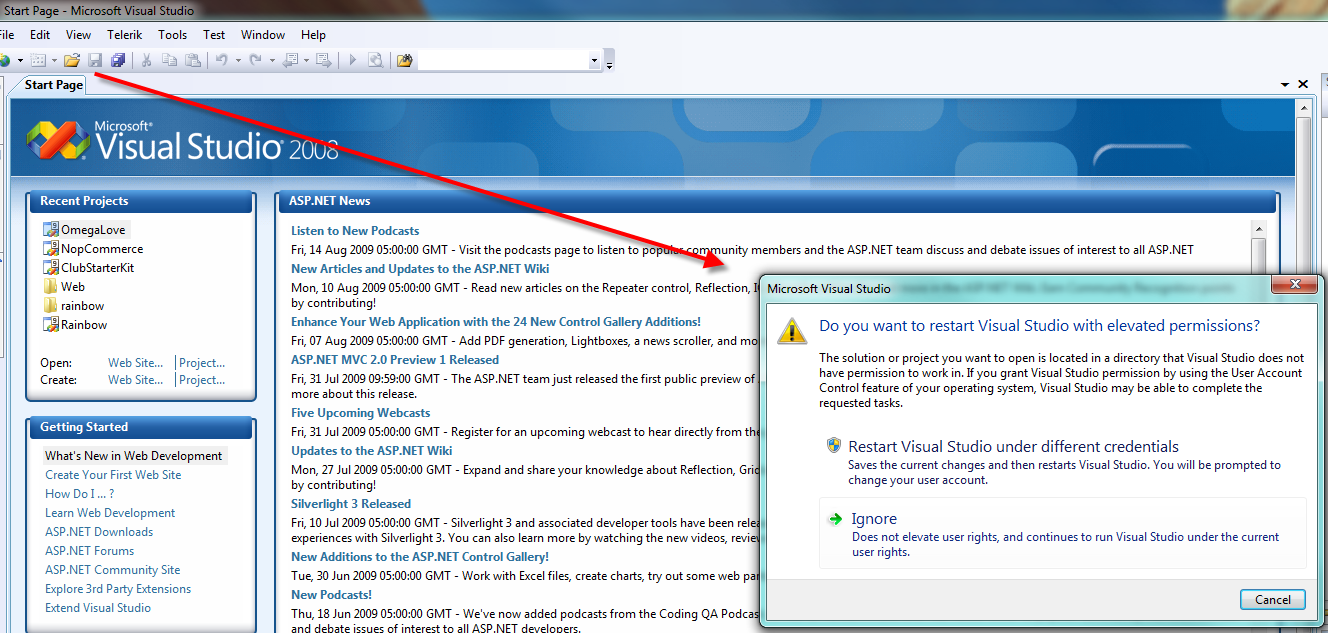Click the Paste clipboard toolbar icon
Screen dimensions: 1328x633
click(x=192, y=60)
